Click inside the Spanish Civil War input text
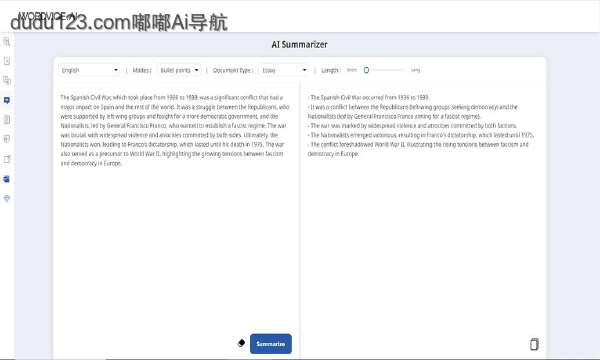Screen dimensions: 600x360 click(175, 130)
